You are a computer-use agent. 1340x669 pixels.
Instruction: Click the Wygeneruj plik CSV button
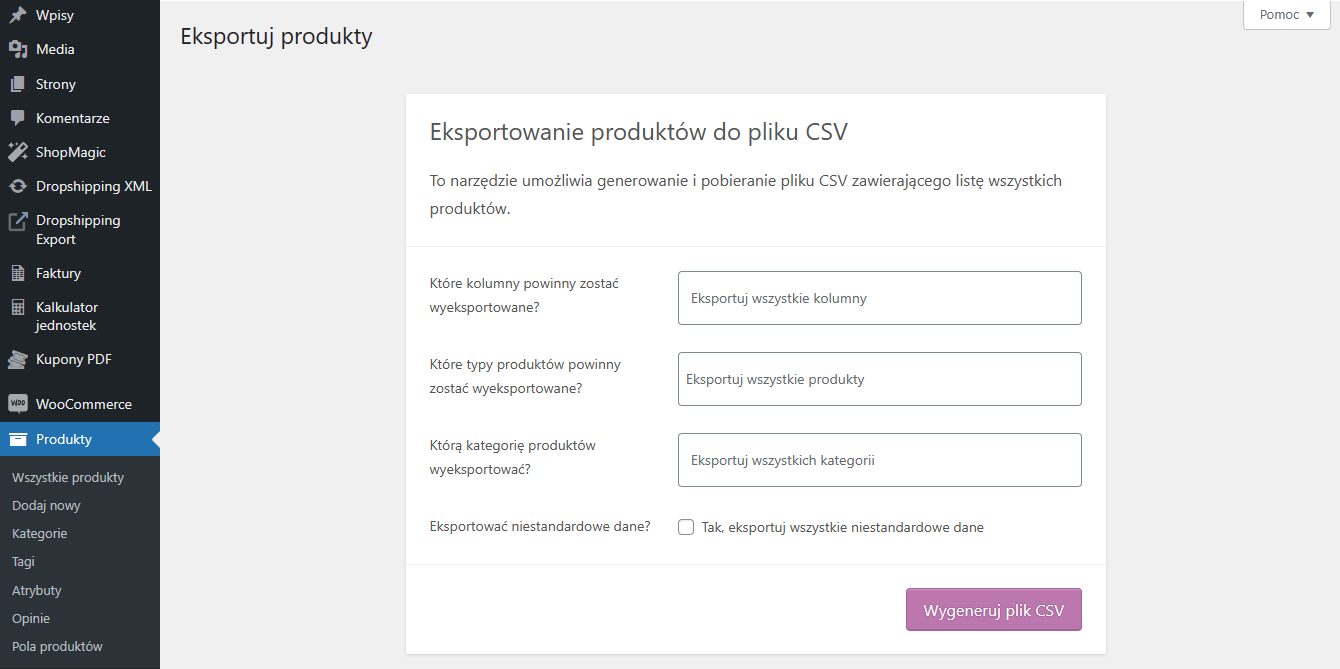994,610
